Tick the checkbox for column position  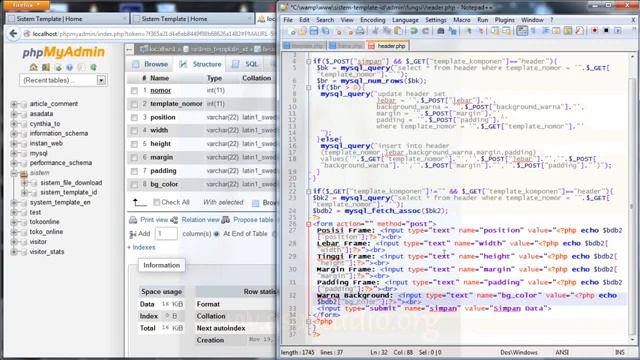pos(134,118)
